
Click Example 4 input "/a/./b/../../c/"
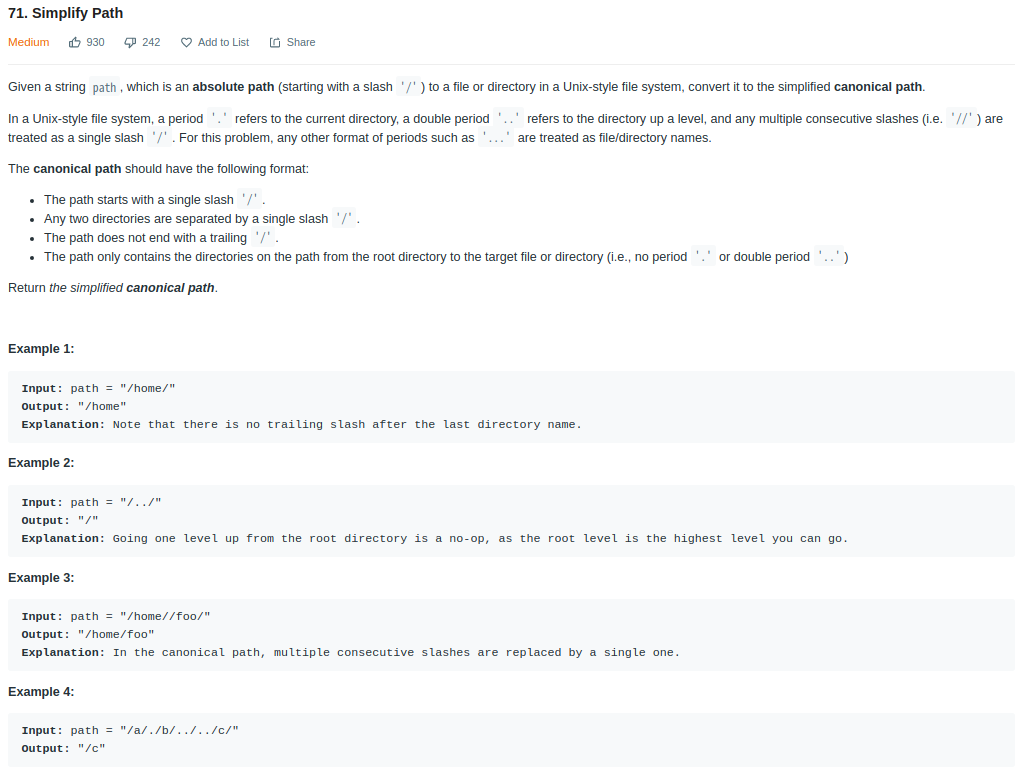[130, 731]
